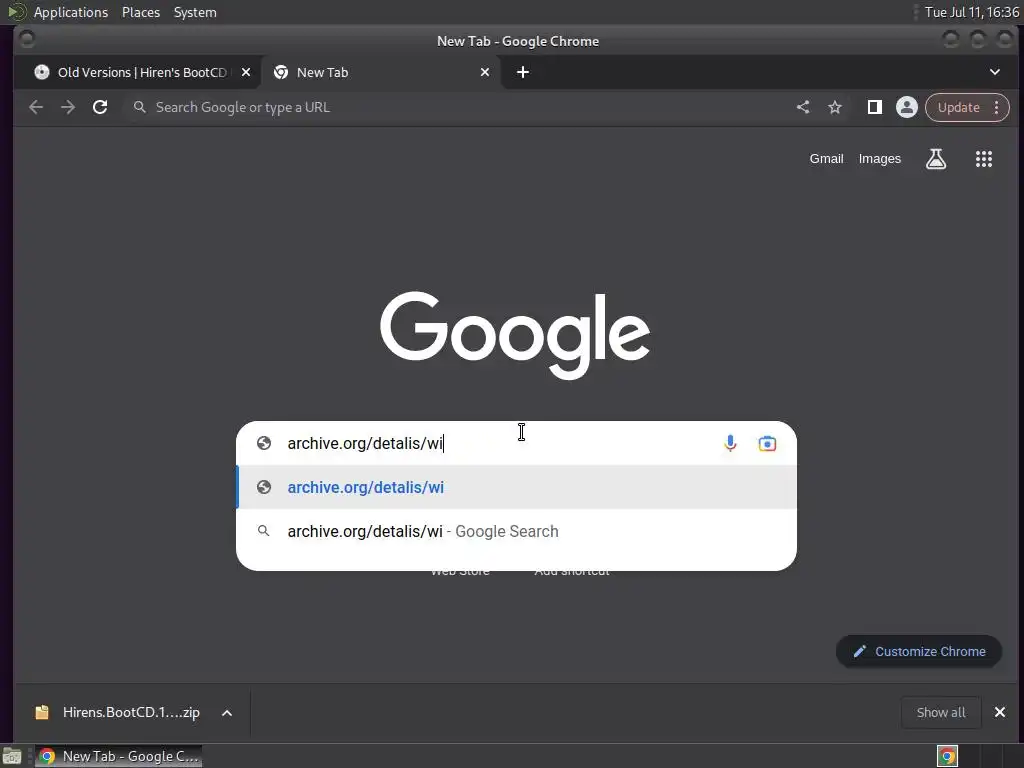Select archive.org/detalis/wi Google Search suggestion

pos(516,531)
